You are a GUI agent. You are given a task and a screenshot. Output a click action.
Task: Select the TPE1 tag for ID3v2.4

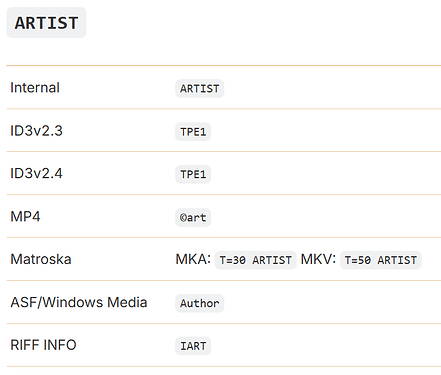click(193, 174)
